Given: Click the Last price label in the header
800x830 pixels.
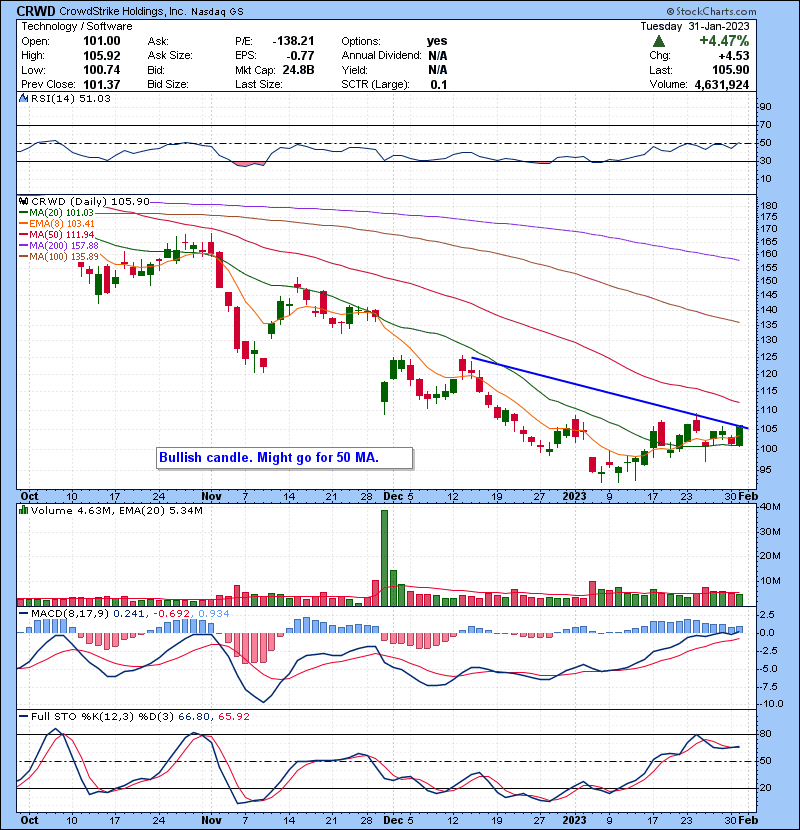Looking at the screenshot, I should (x=661, y=70).
